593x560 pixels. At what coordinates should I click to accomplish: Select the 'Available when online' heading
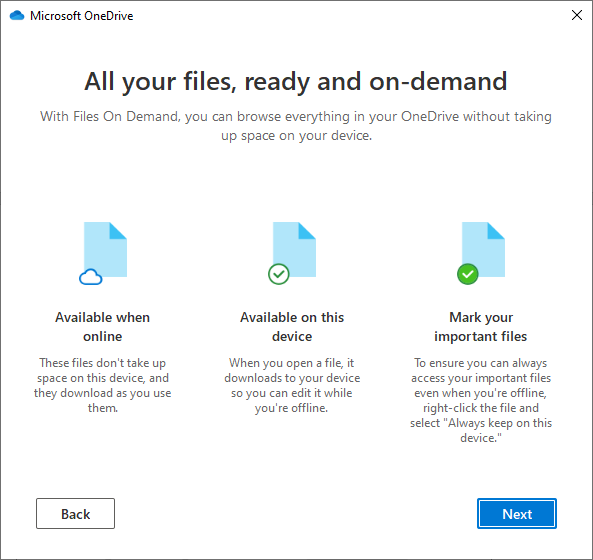click(x=102, y=327)
